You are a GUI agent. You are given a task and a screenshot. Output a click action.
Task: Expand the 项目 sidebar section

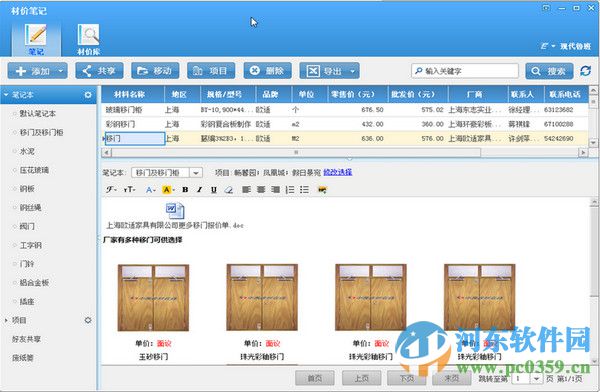pyautogui.click(x=6, y=320)
